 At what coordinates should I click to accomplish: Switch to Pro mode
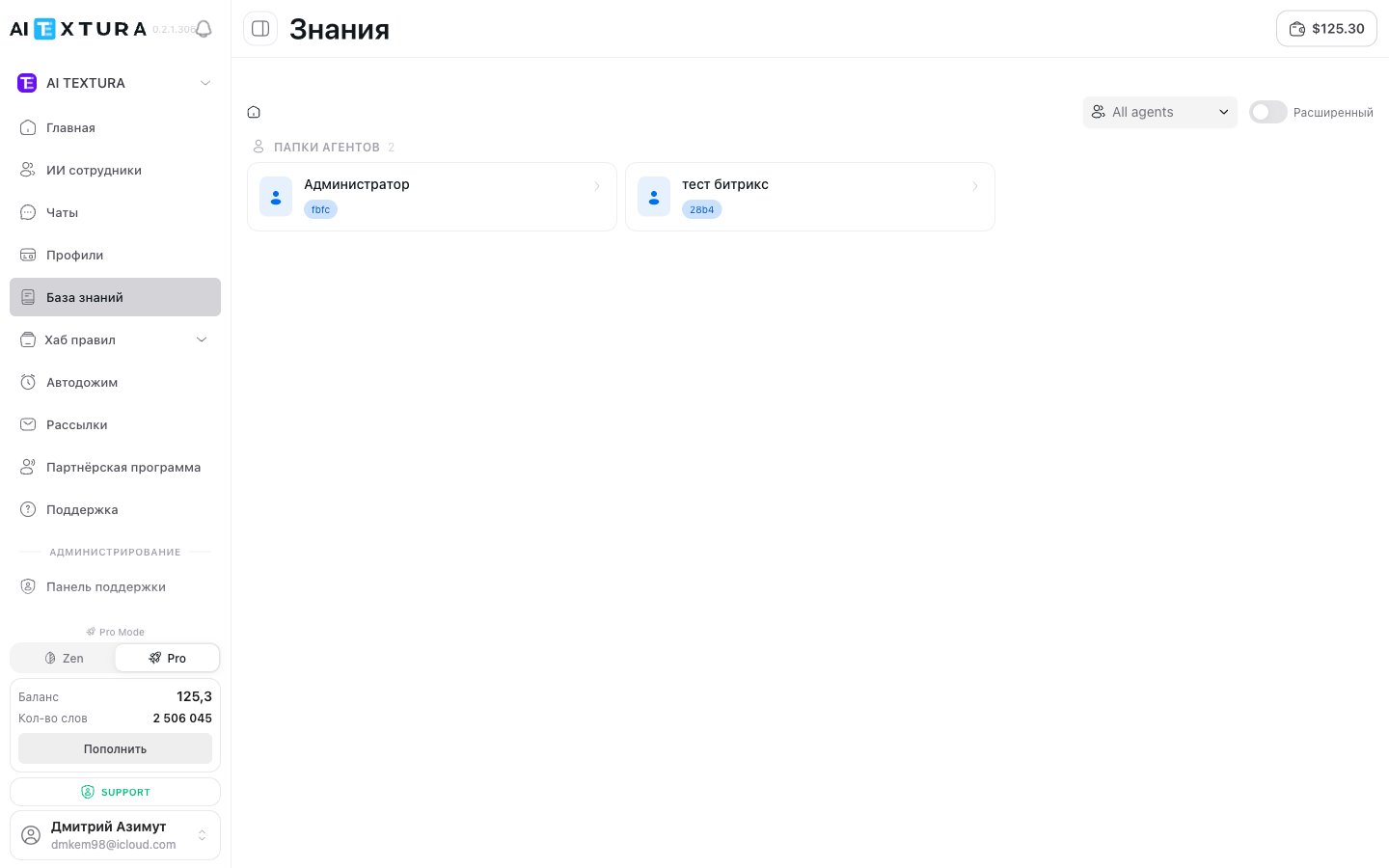[167, 658]
